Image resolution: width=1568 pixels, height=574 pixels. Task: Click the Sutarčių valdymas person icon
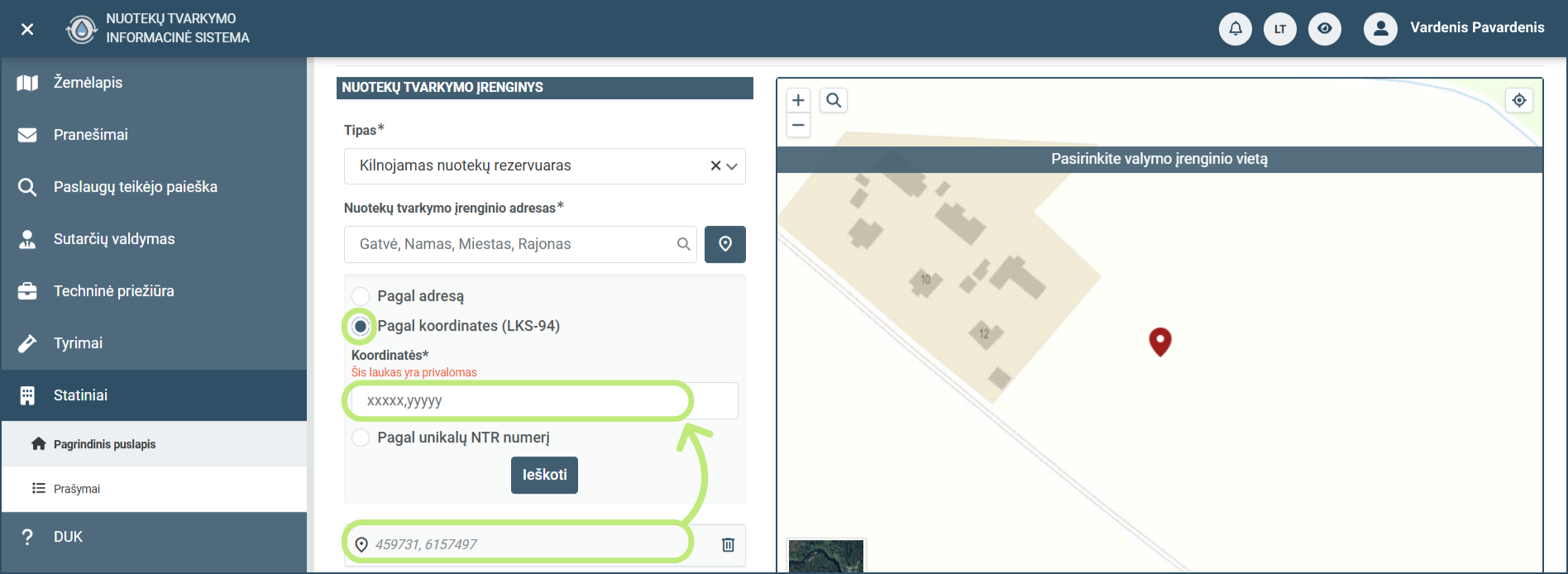(x=27, y=239)
